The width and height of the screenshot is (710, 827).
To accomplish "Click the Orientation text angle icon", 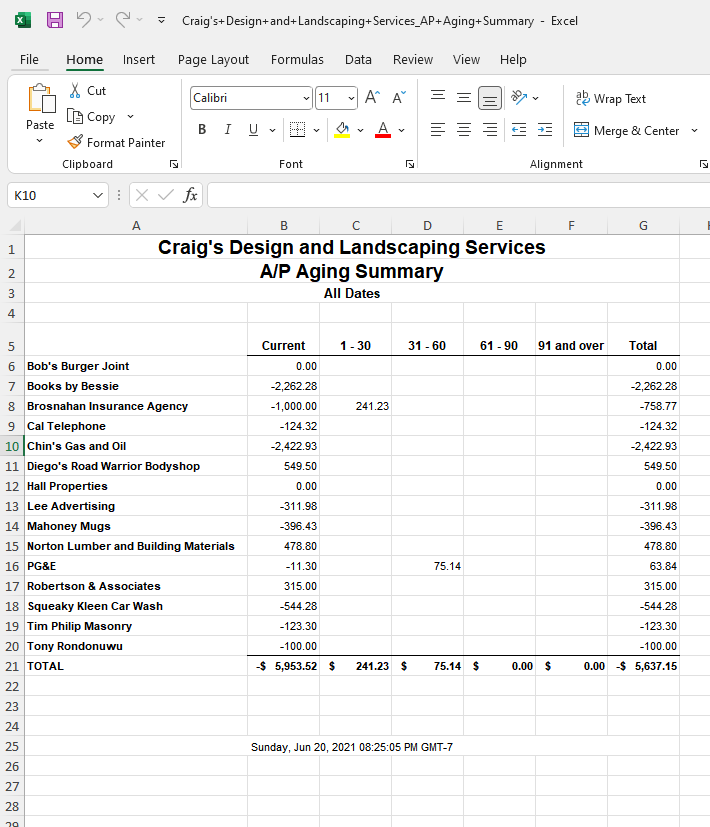I will [x=519, y=98].
